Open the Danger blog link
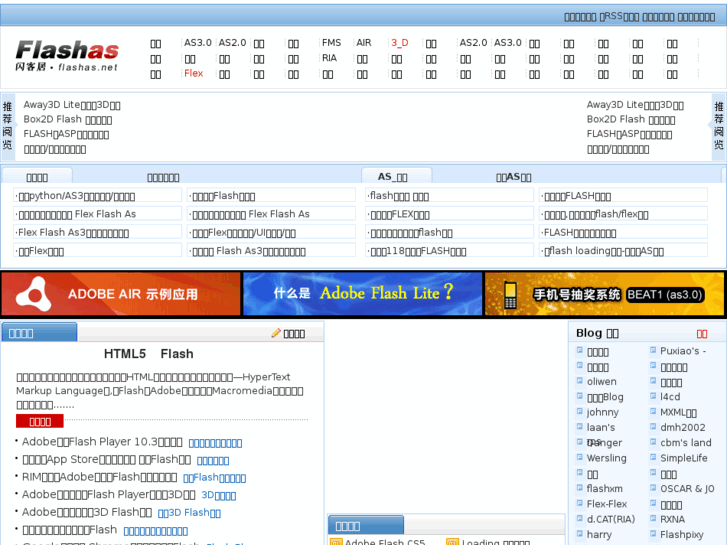 [604, 442]
